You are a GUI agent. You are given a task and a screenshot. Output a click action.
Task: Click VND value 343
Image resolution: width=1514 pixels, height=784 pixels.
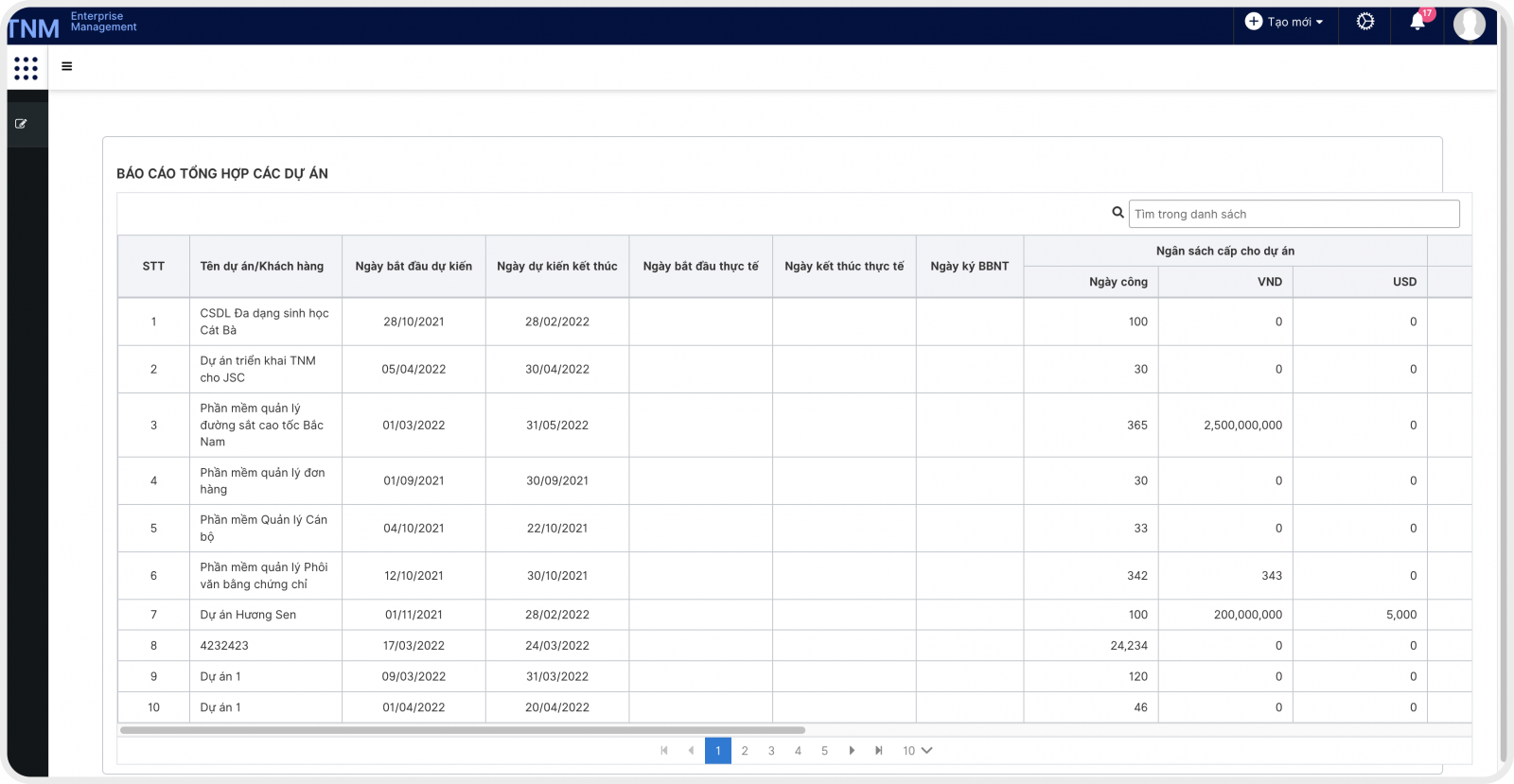pos(1272,576)
